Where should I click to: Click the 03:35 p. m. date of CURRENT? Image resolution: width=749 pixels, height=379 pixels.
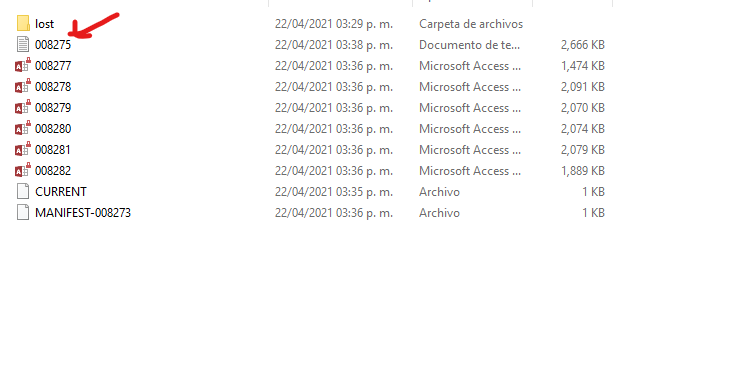334,192
